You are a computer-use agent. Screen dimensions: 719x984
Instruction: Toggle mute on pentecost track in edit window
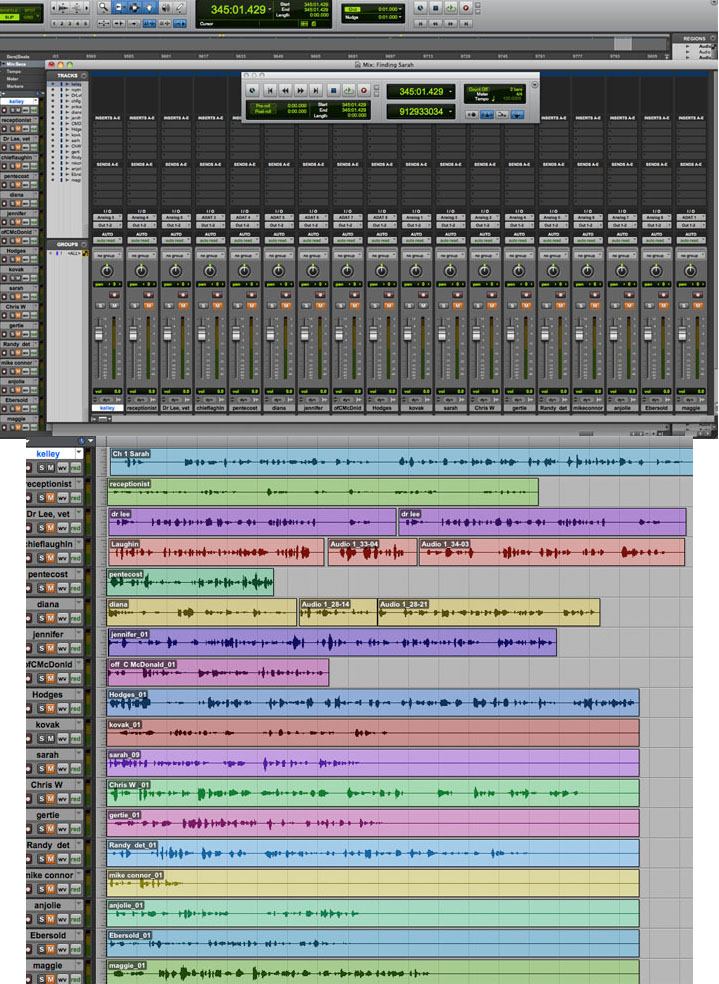pyautogui.click(x=51, y=588)
